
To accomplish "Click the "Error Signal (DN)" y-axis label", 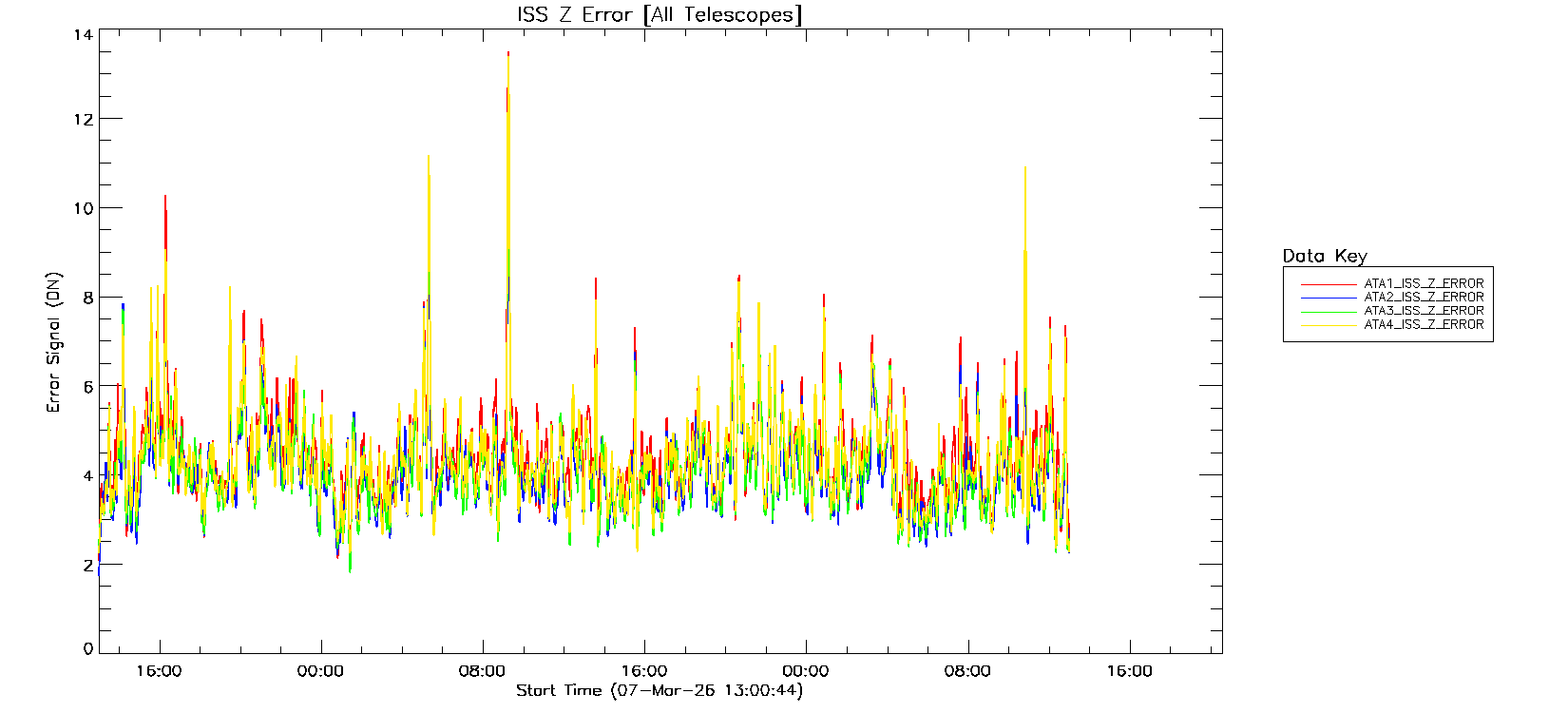I will coord(53,342).
